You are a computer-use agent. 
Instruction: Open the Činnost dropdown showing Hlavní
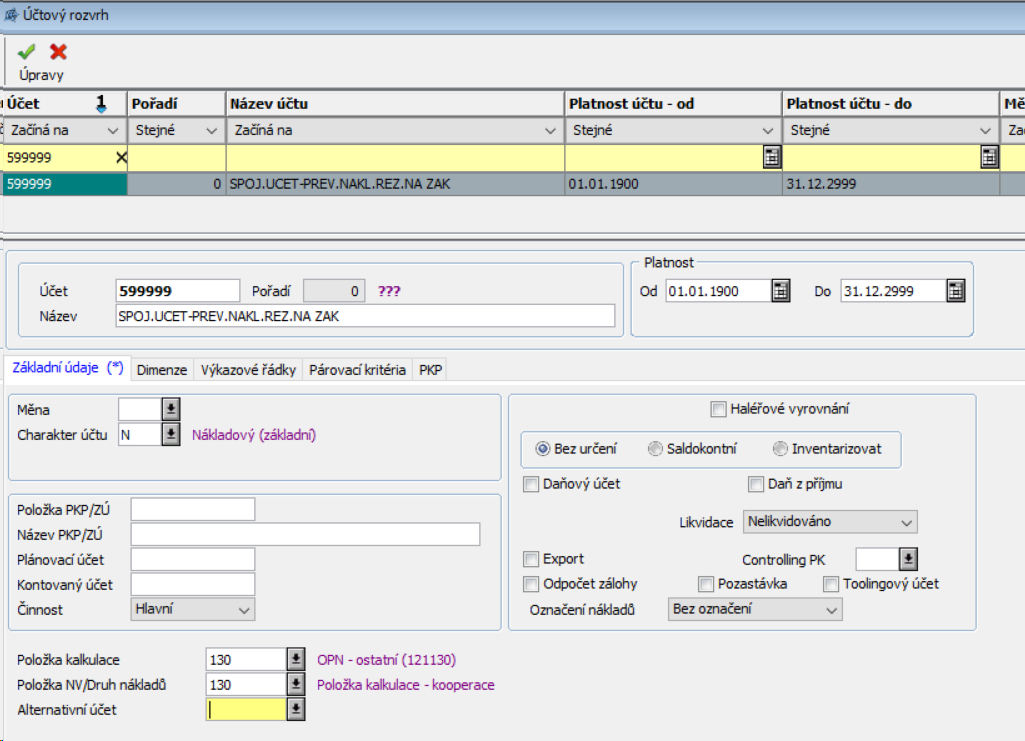[193, 609]
